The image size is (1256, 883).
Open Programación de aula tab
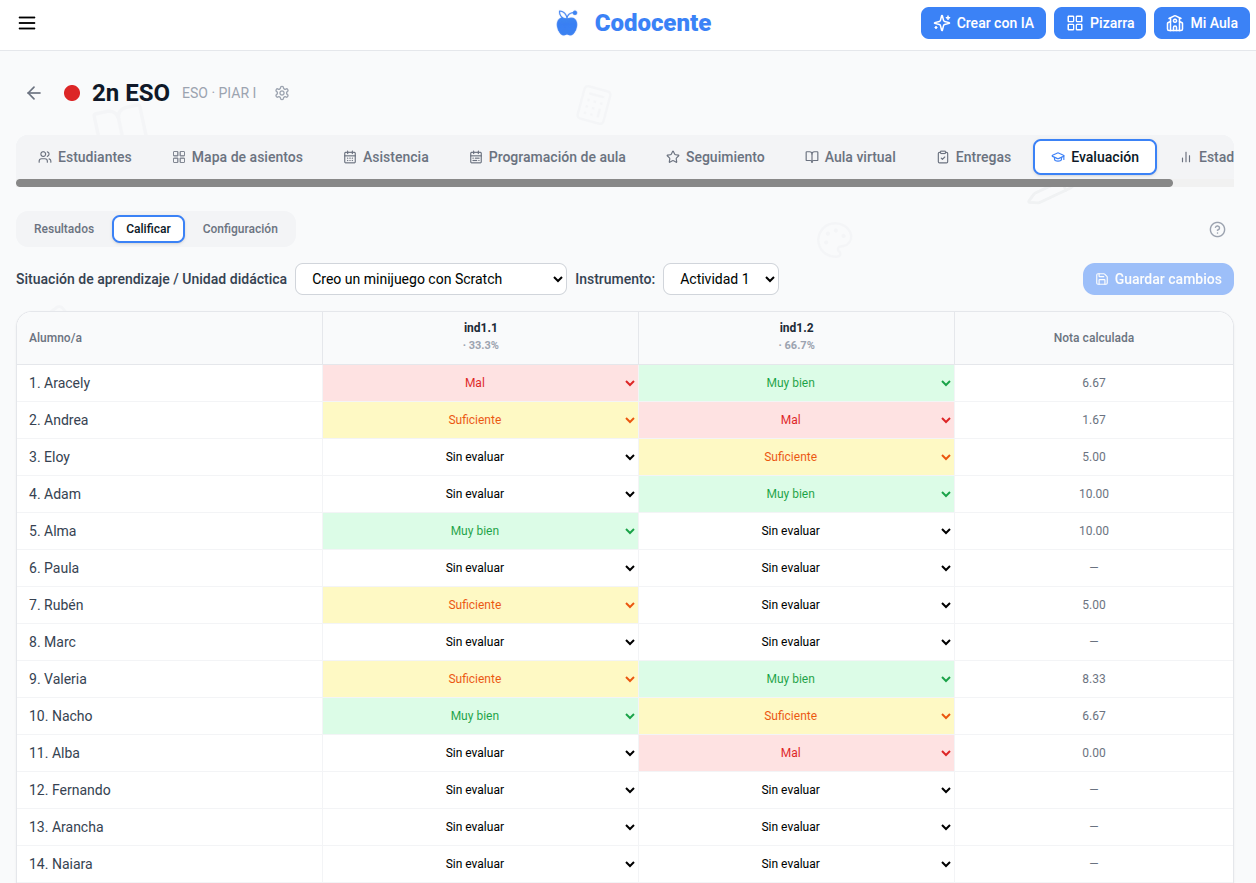(548, 157)
